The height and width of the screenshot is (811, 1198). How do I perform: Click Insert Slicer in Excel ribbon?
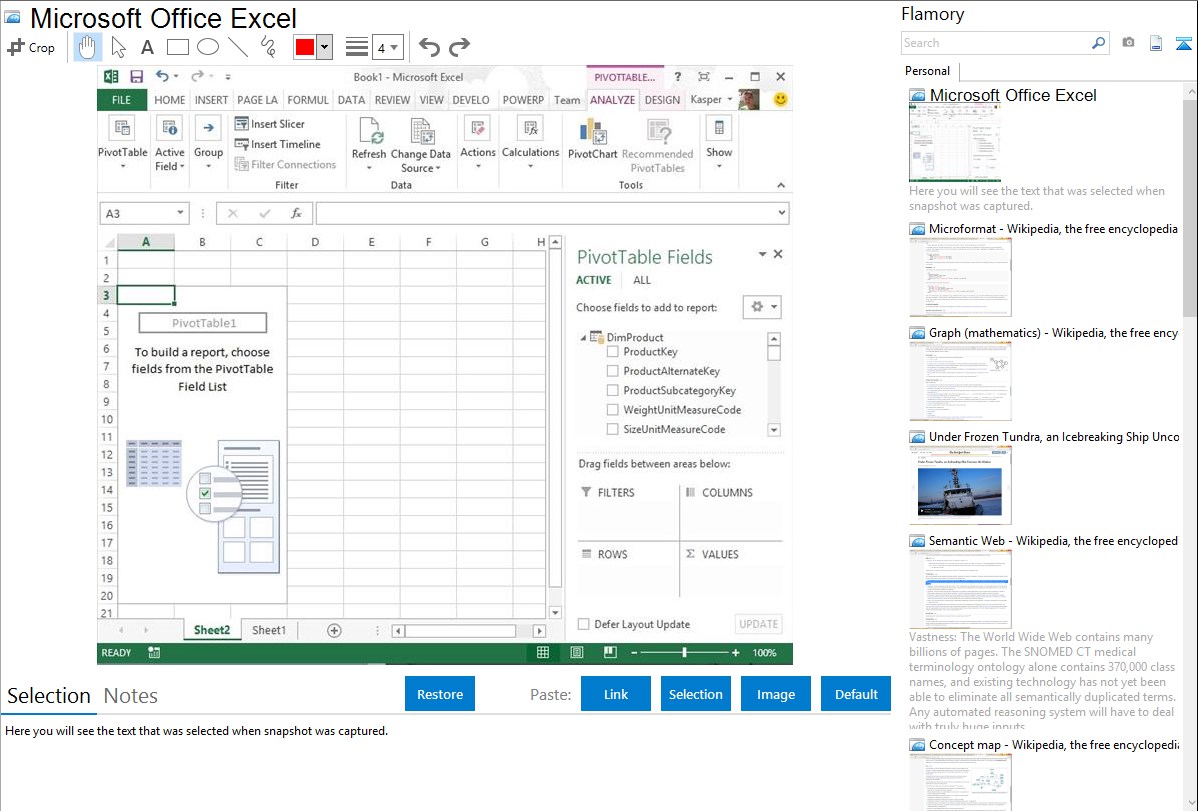270,124
